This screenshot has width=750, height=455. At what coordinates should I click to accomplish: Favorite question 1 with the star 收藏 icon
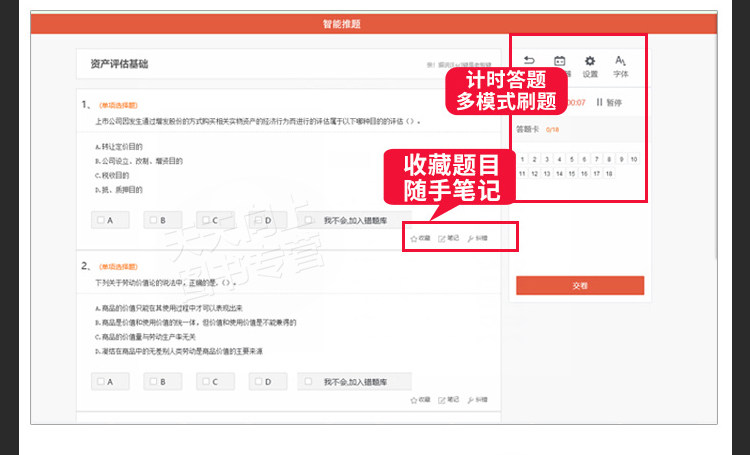[420, 238]
